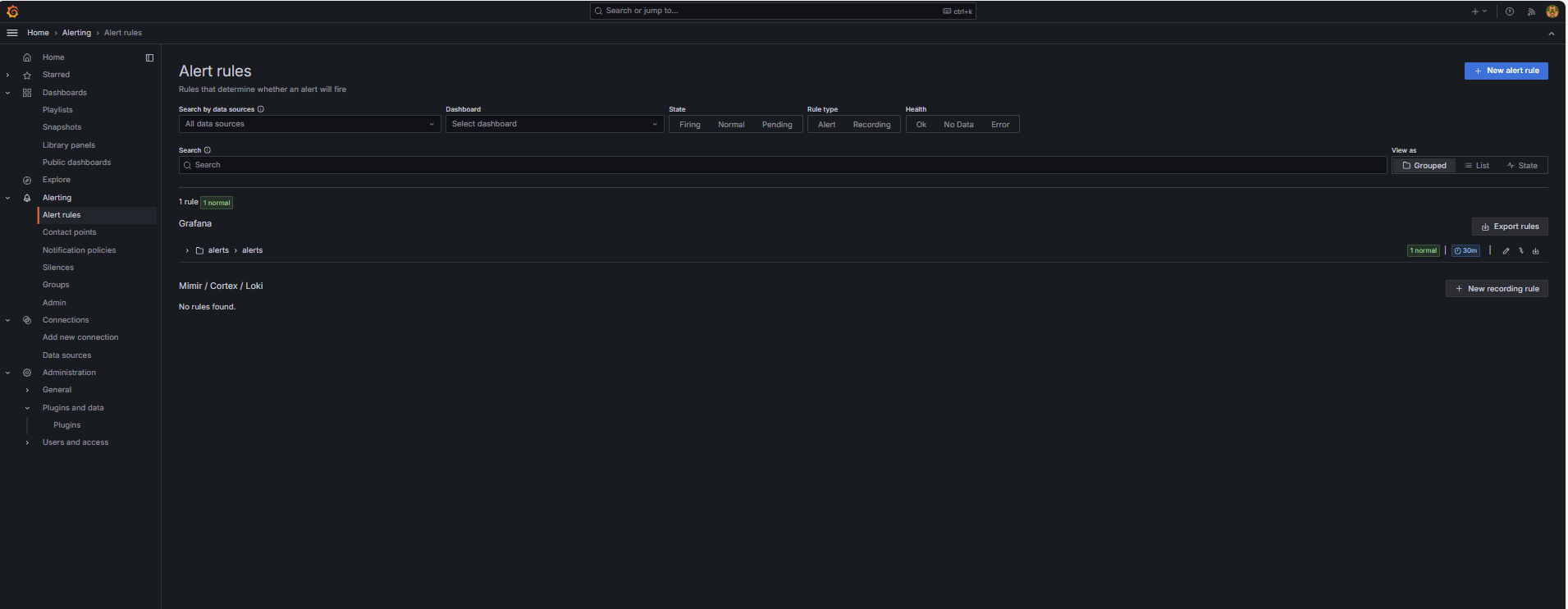The width and height of the screenshot is (1568, 609).
Task: Click the alerts folder icon
Action: click(x=199, y=250)
